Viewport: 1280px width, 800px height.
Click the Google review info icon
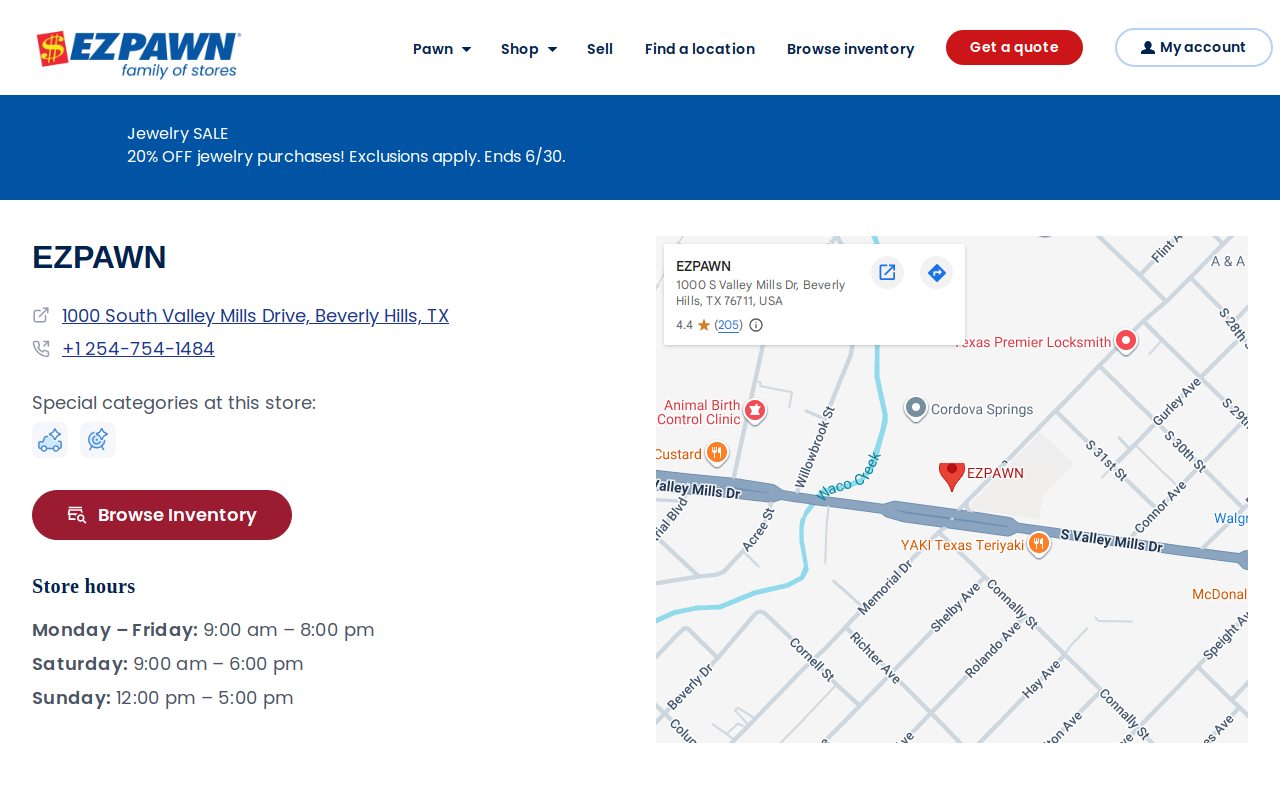click(756, 325)
